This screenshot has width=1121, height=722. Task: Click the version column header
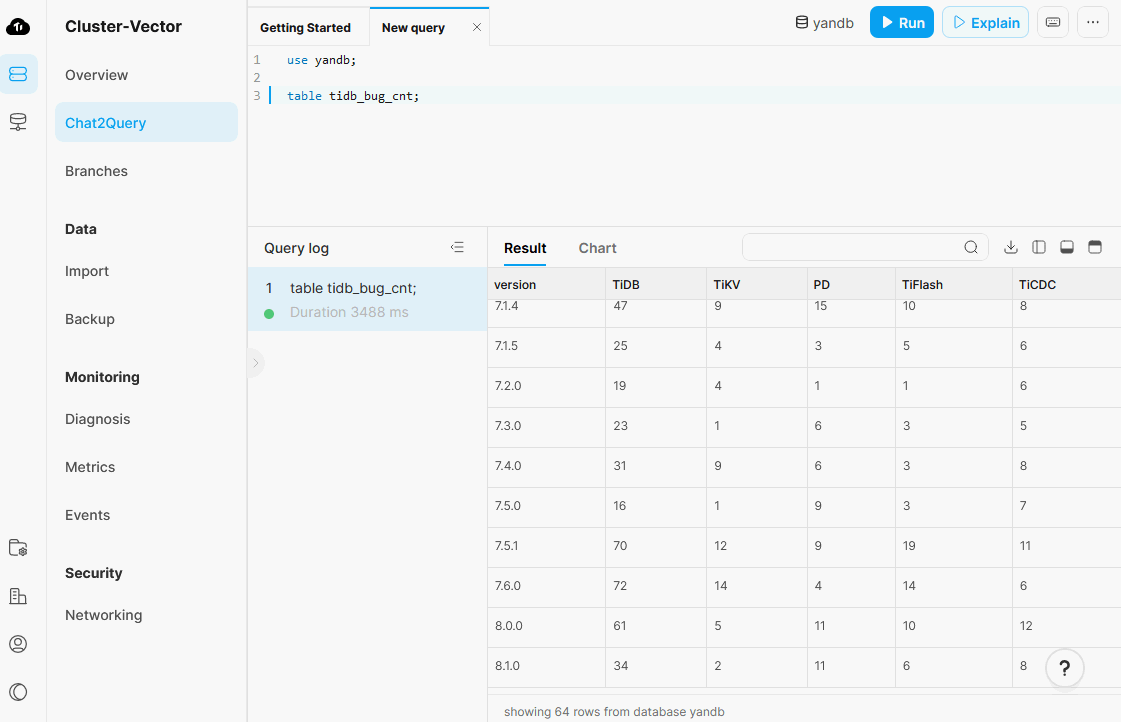pyautogui.click(x=547, y=285)
